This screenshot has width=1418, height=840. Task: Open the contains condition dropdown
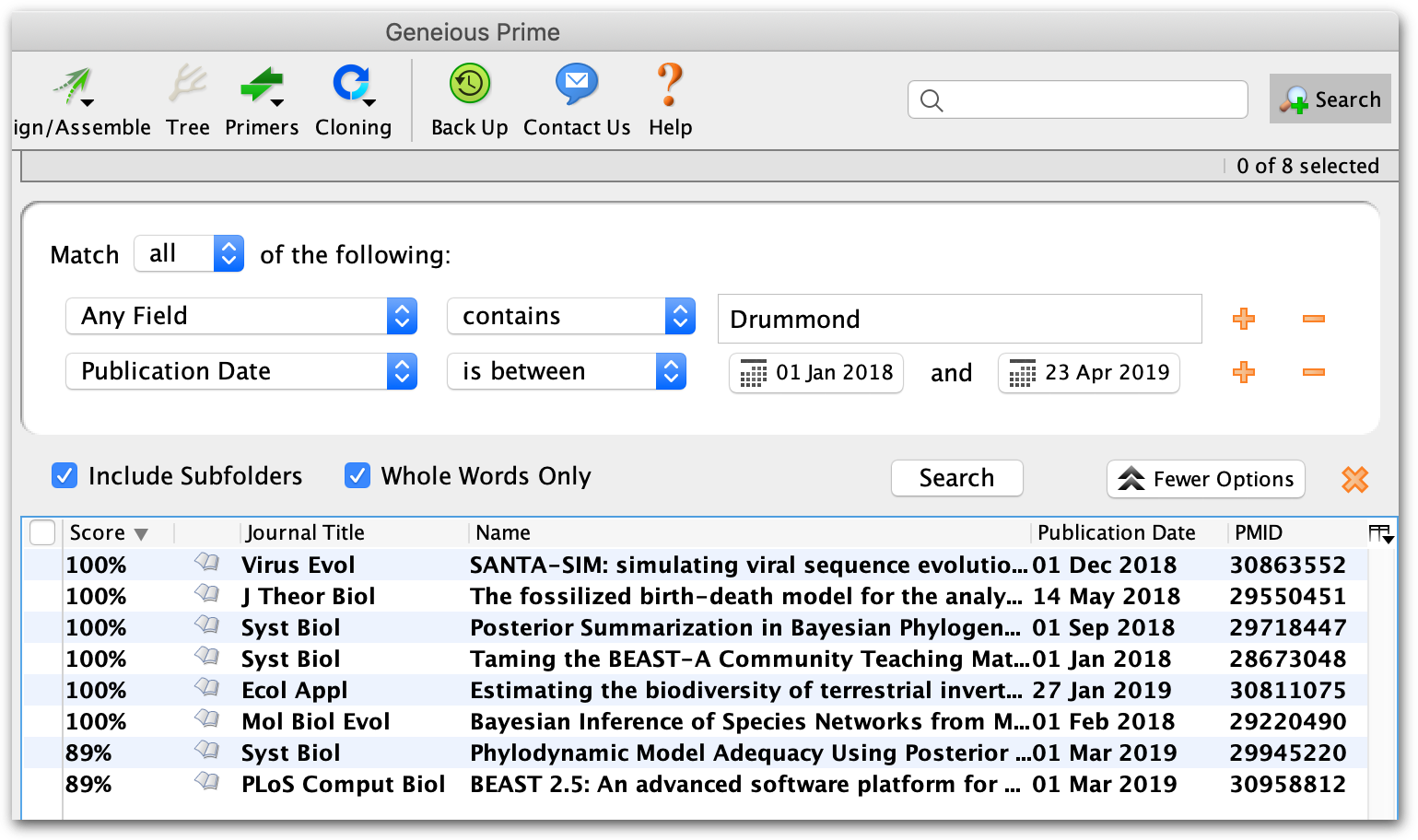pos(570,316)
